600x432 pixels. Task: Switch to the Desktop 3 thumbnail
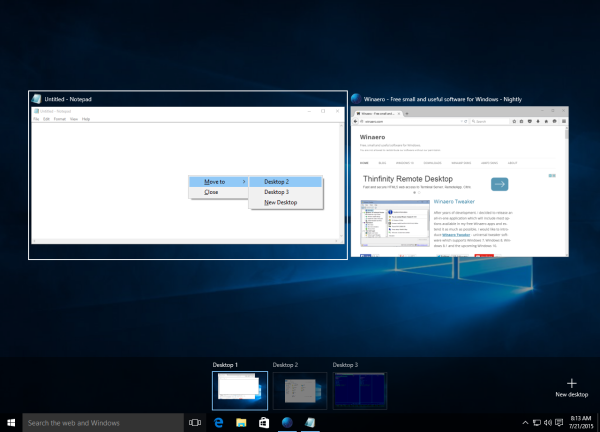(360, 391)
